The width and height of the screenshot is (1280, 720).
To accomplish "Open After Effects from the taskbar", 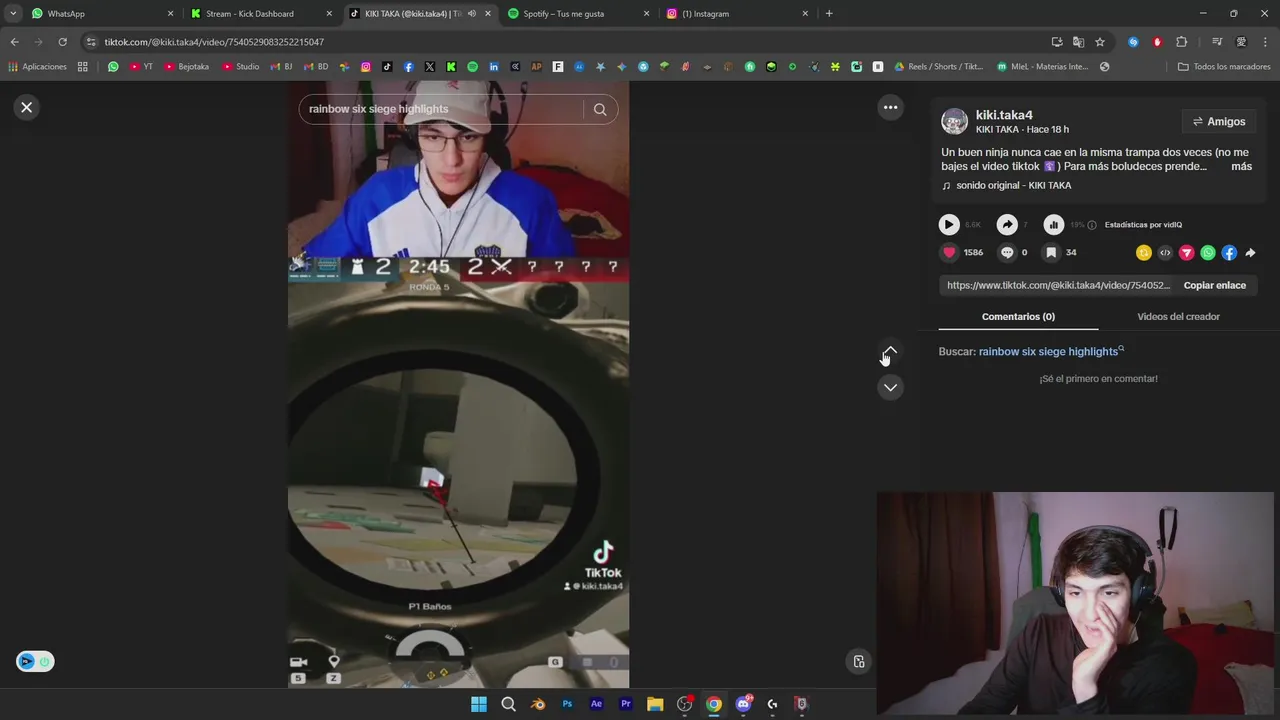I will (x=596, y=704).
